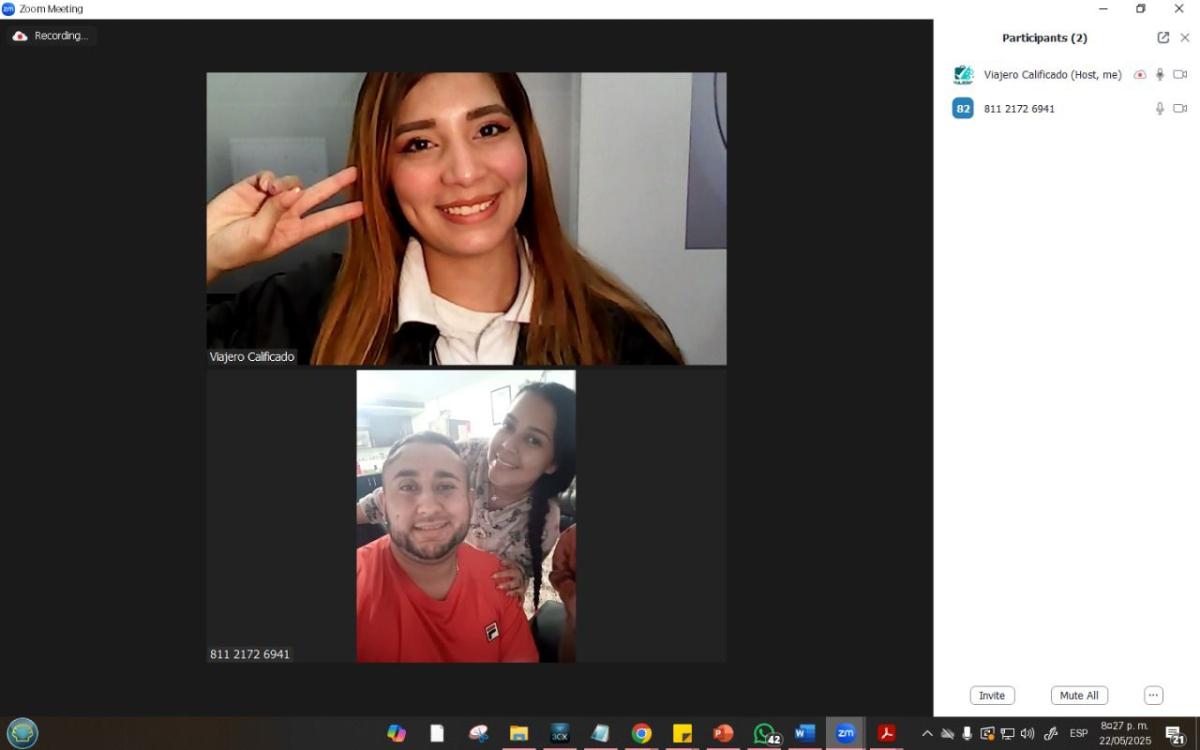Image resolution: width=1200 pixels, height=750 pixels.
Task: Select the 811 2172 6941 video tile
Action: [x=466, y=516]
